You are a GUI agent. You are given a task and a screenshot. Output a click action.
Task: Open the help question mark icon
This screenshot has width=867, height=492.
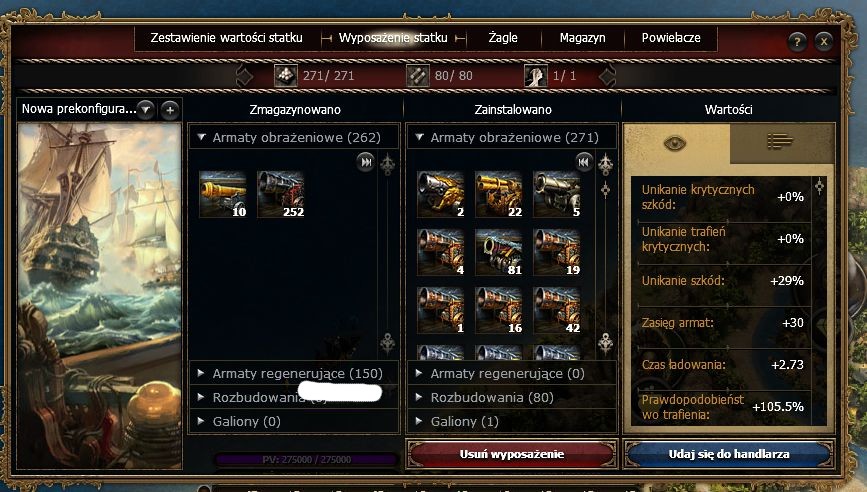click(797, 41)
